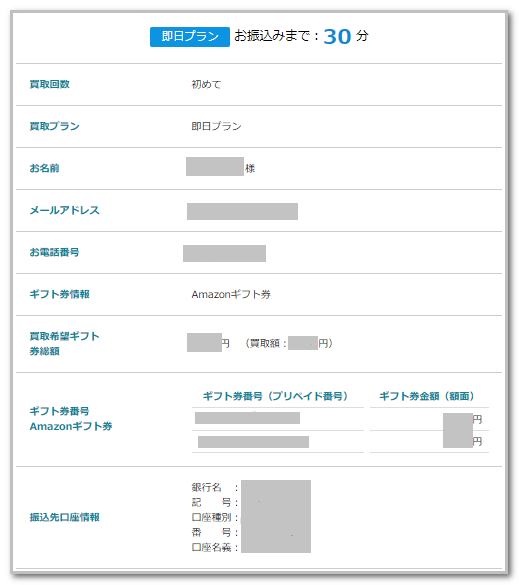The height and width of the screenshot is (585, 519).
Task: Select the 買取回数 label
Action: (x=50, y=84)
